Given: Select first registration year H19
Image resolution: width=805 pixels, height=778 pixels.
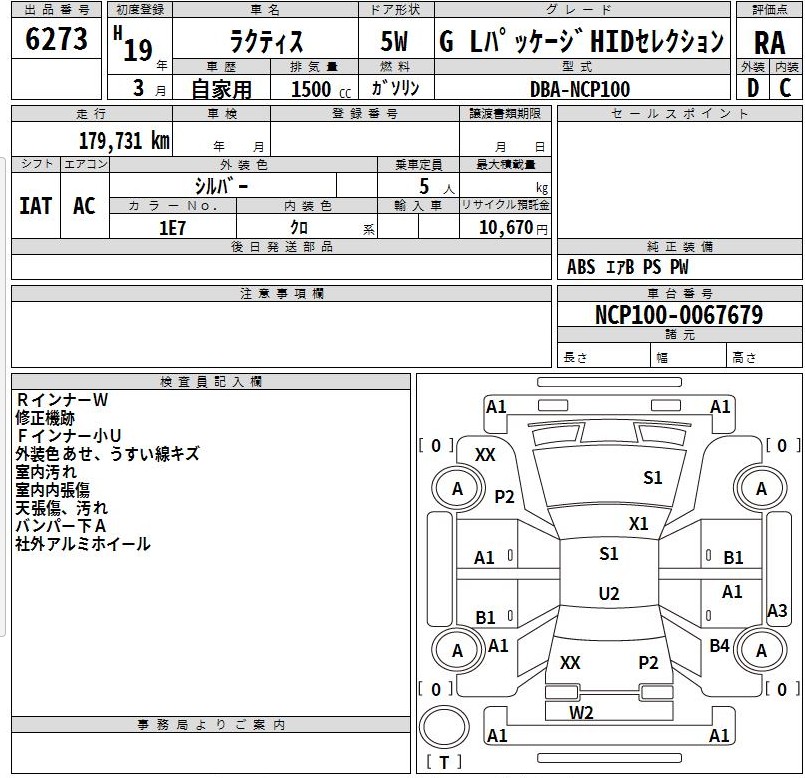Looking at the screenshot, I should point(133,45).
